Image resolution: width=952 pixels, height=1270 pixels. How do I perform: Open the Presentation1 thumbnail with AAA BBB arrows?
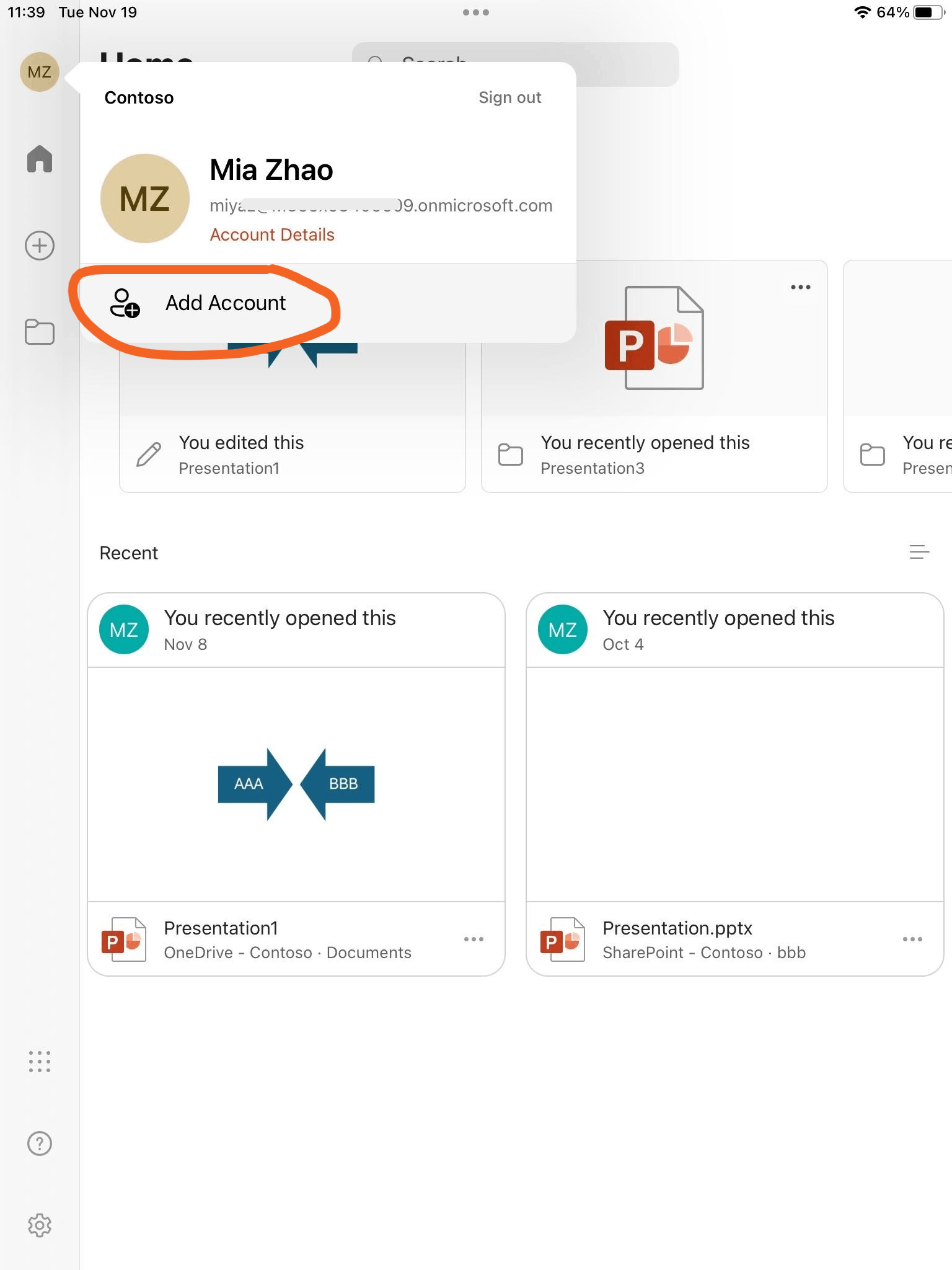[296, 784]
